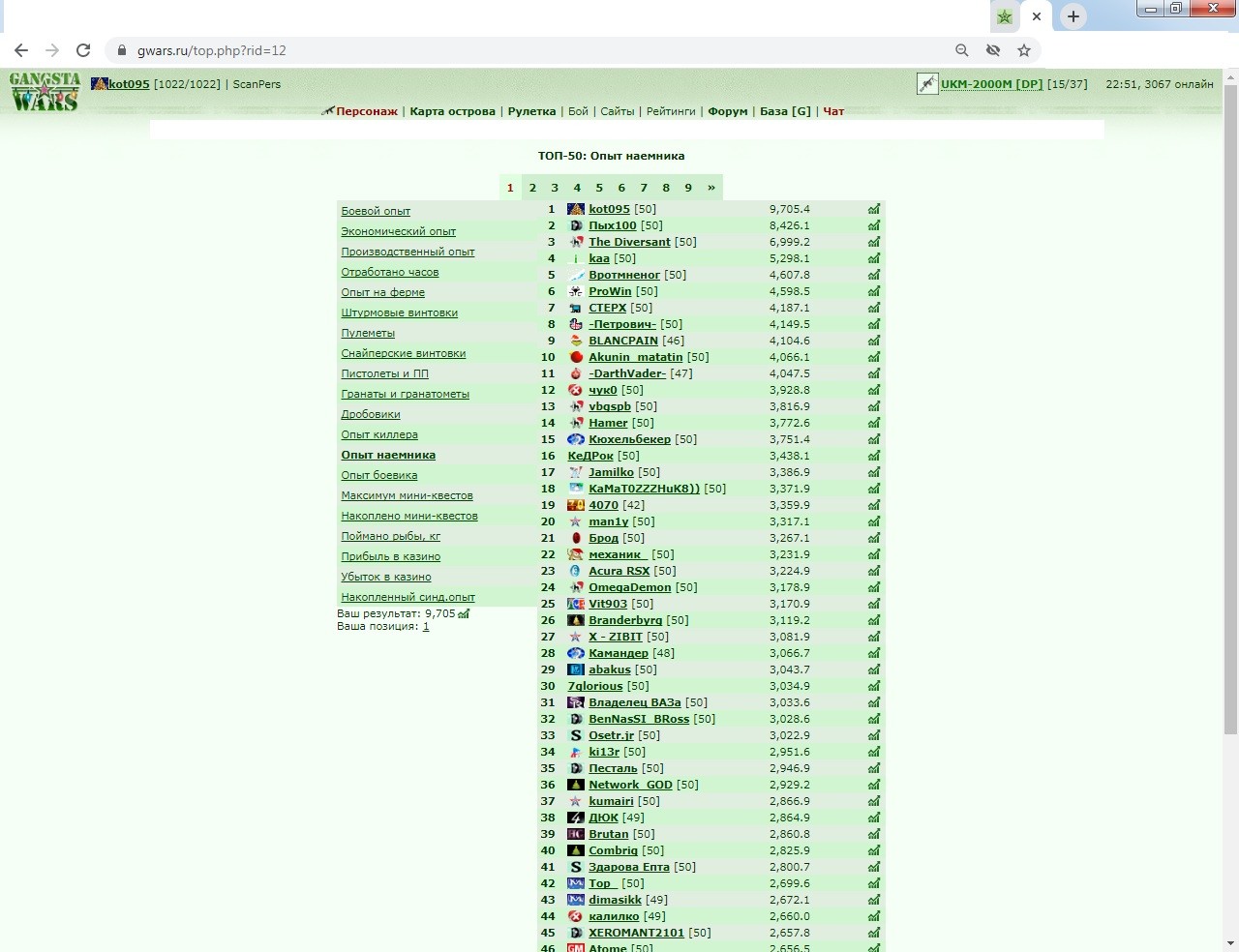This screenshot has height=952, width=1239.
Task: Open a new browser tab
Action: click(1073, 16)
